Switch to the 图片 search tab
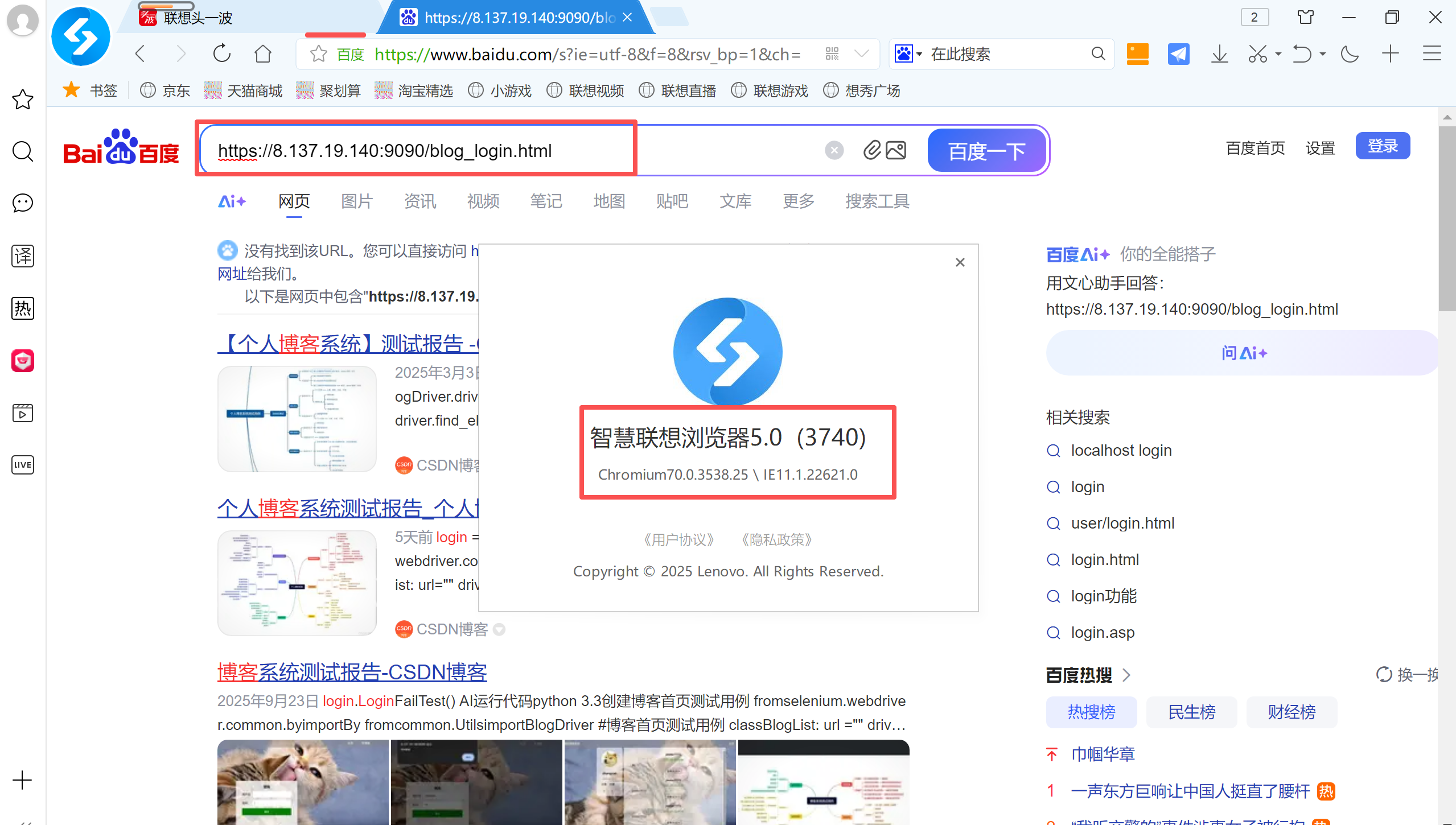 coord(356,201)
